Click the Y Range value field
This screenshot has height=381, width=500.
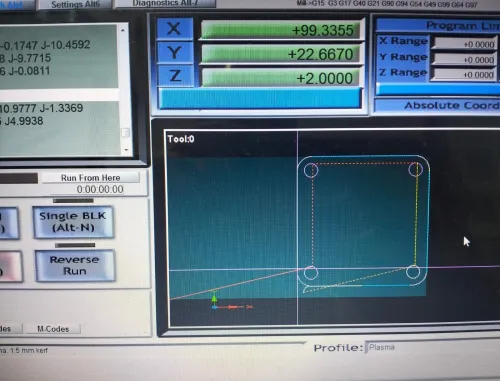pos(464,59)
